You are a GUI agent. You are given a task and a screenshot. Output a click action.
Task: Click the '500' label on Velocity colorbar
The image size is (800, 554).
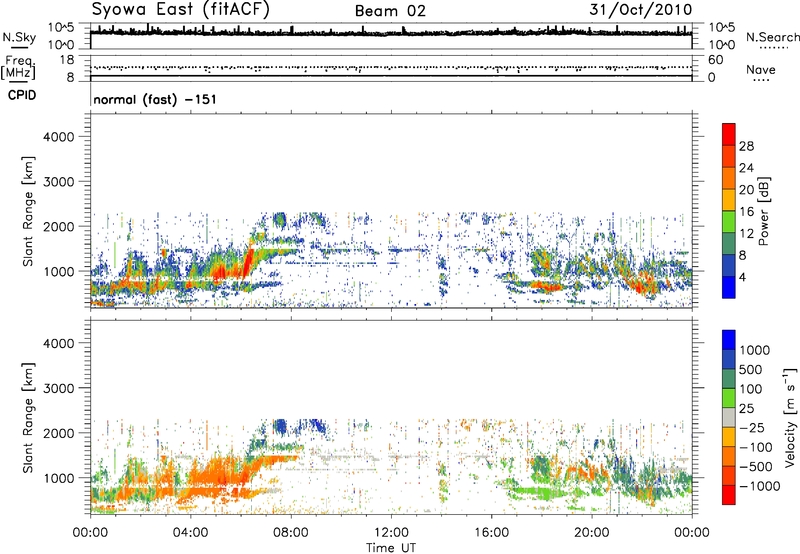[751, 369]
